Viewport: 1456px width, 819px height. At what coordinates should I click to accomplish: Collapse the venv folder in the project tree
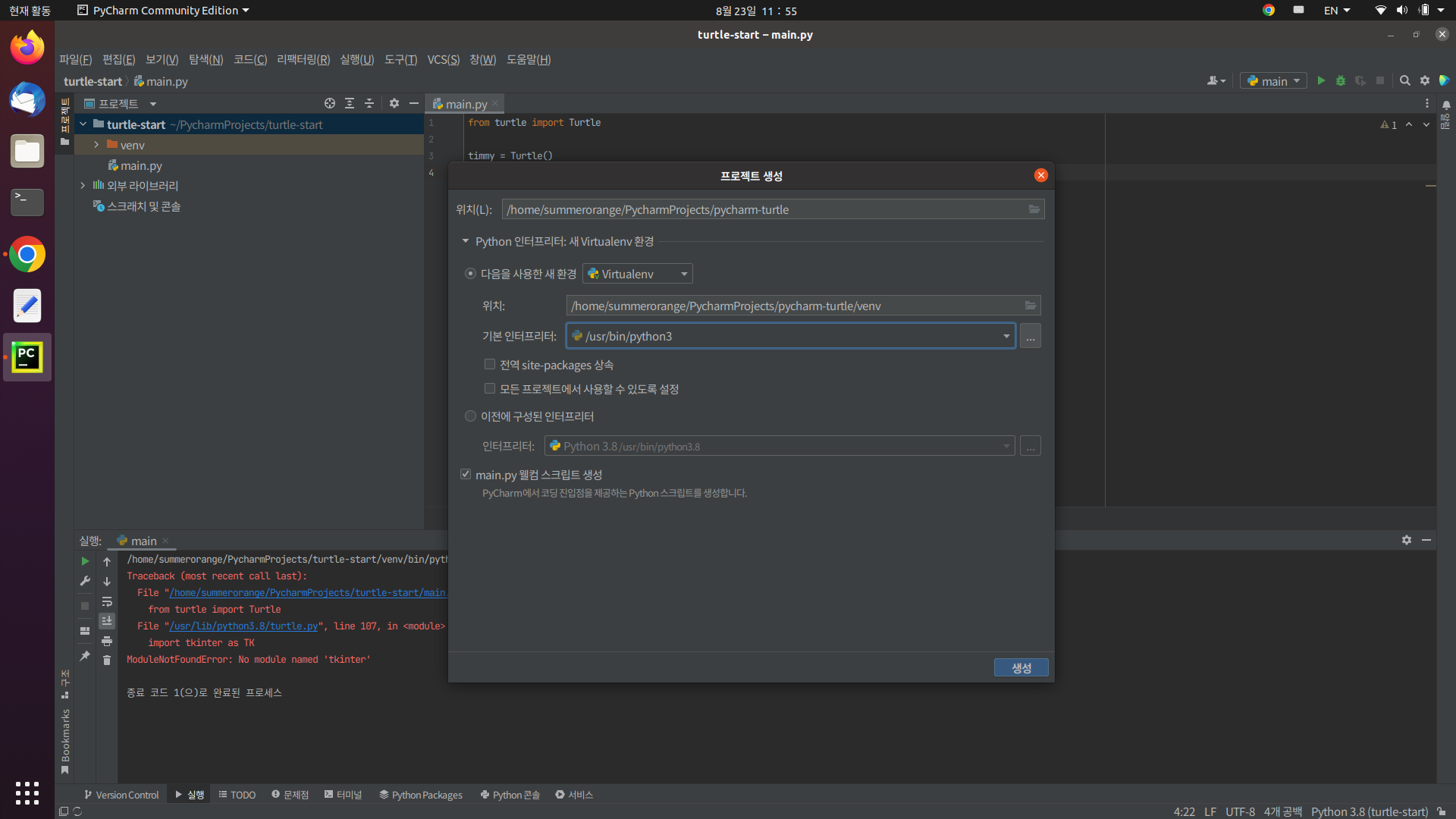click(x=96, y=145)
